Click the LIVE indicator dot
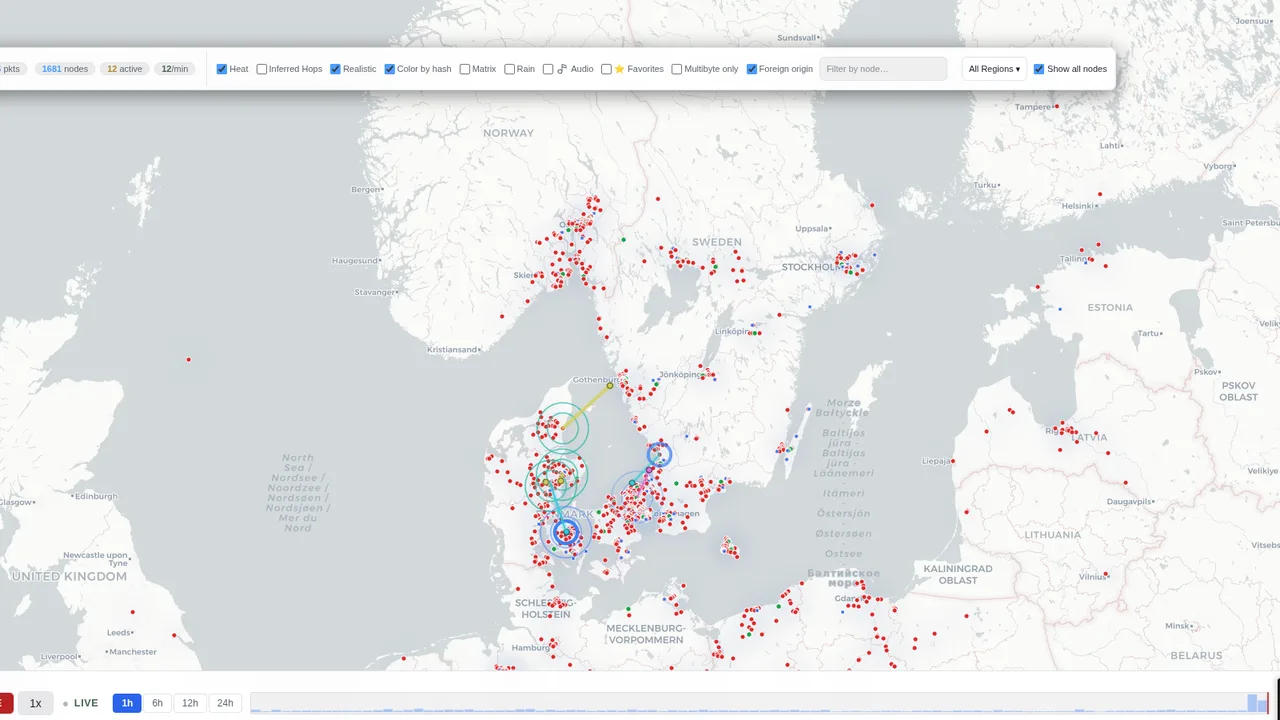This screenshot has height=720, width=1280. point(66,704)
